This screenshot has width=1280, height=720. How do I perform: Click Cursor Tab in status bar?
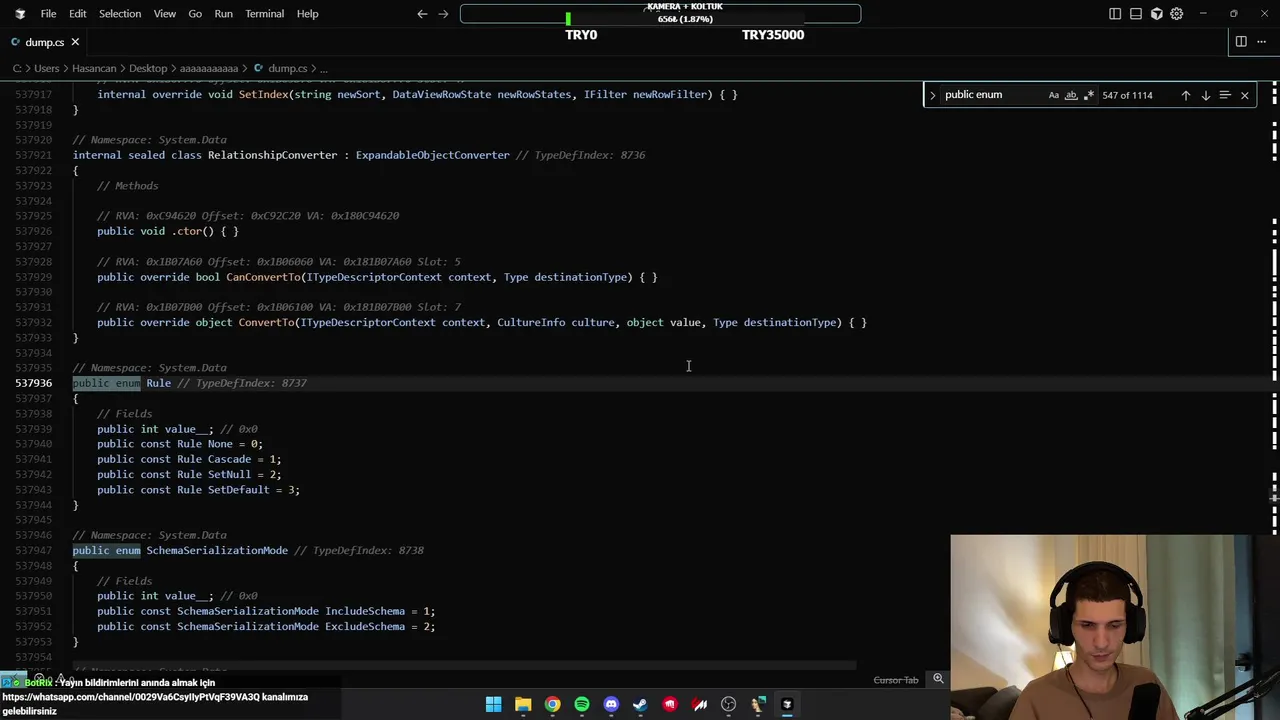(895, 680)
